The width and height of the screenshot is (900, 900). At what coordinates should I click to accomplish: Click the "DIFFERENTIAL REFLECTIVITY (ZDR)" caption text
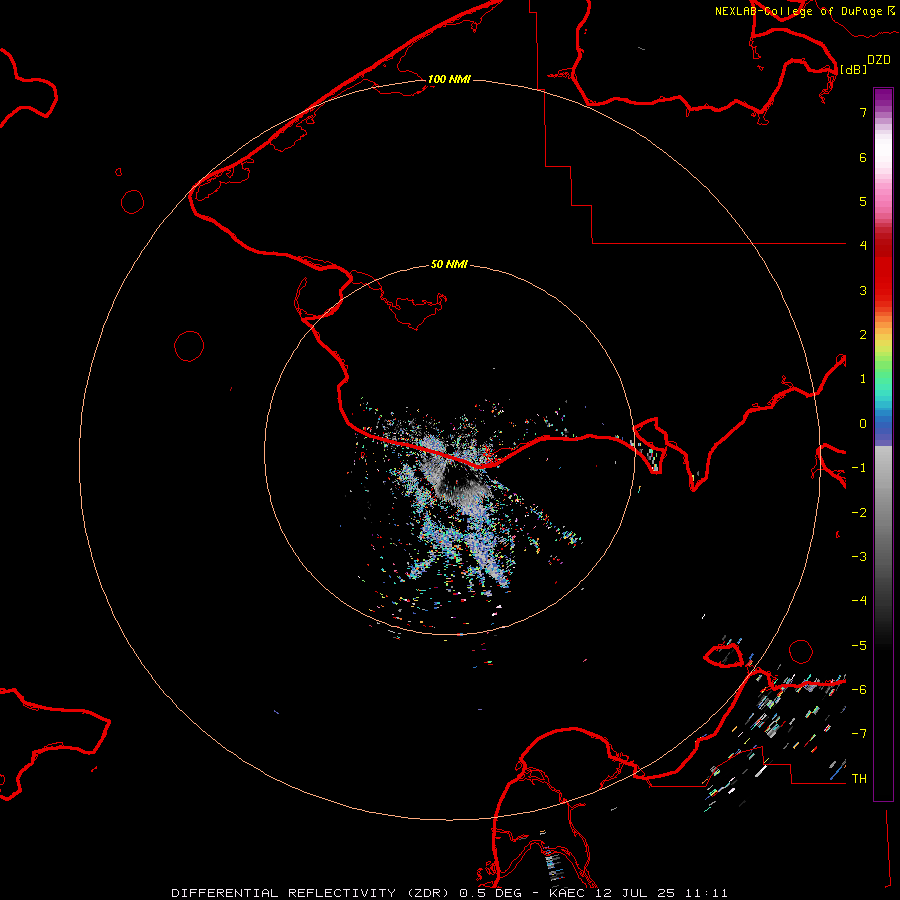(x=312, y=893)
